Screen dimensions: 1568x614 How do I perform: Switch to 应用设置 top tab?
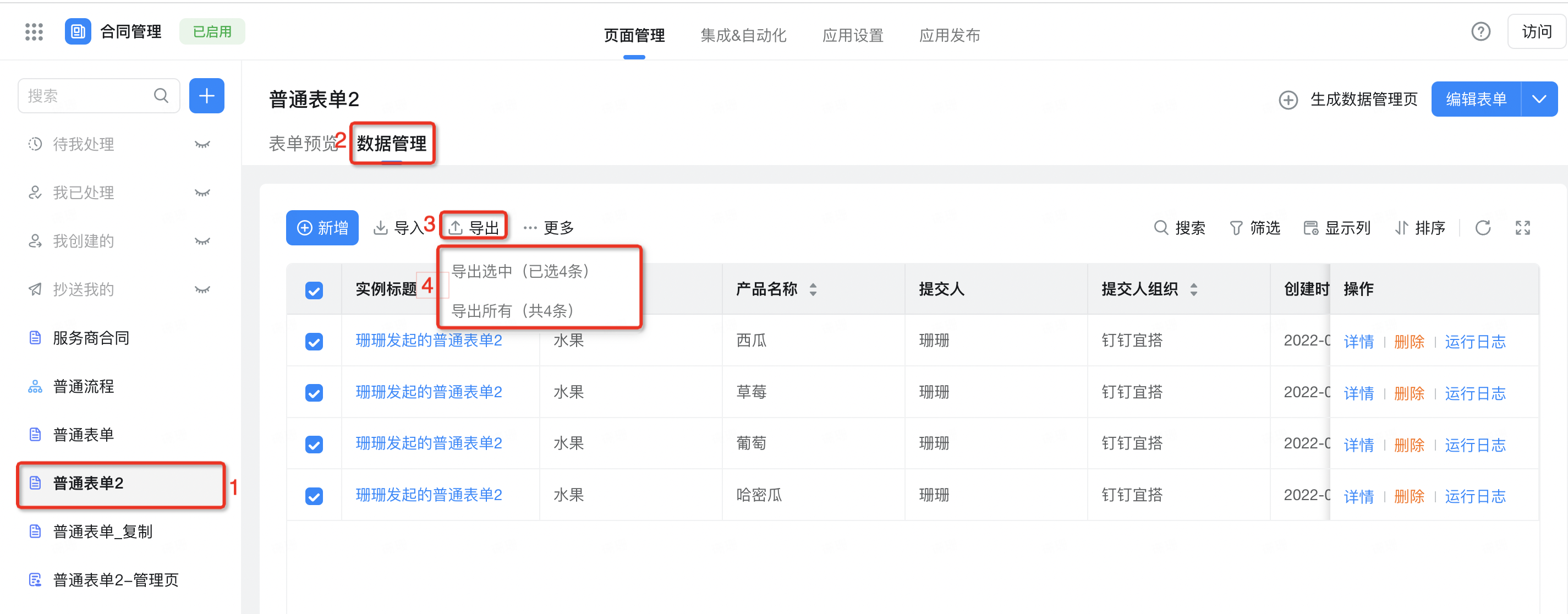853,35
